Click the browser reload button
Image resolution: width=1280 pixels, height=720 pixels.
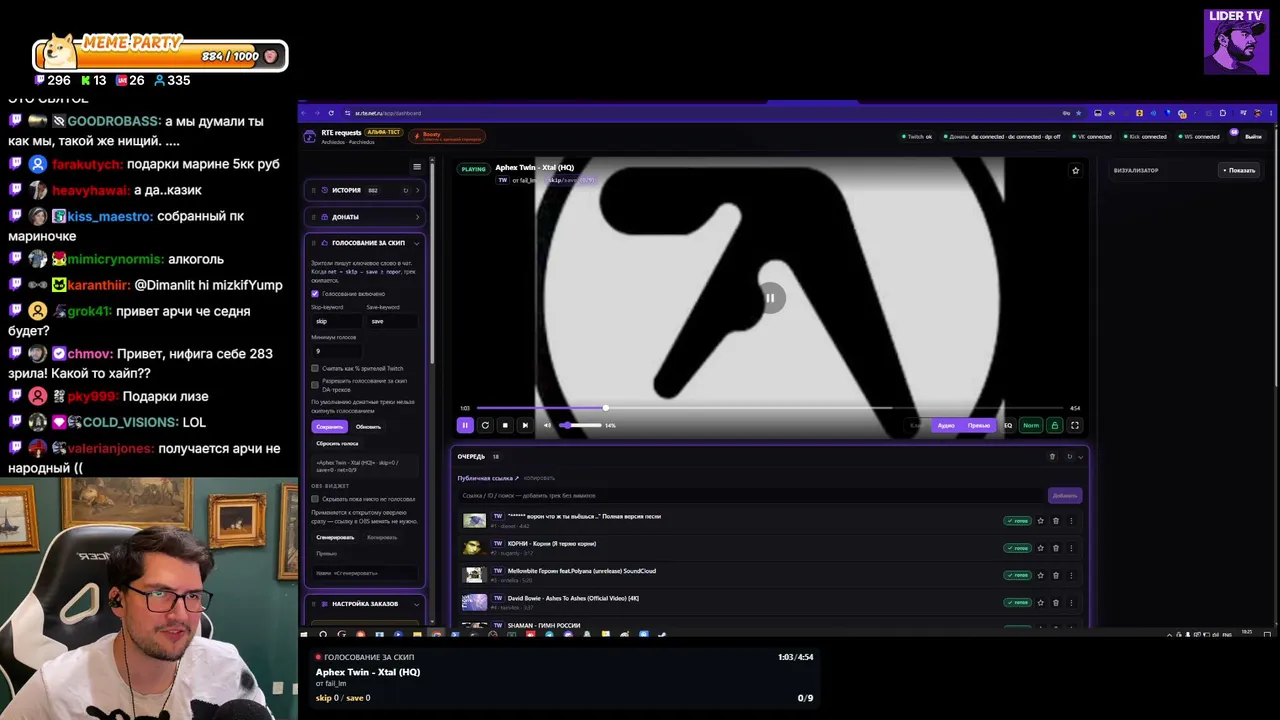pyautogui.click(x=332, y=113)
